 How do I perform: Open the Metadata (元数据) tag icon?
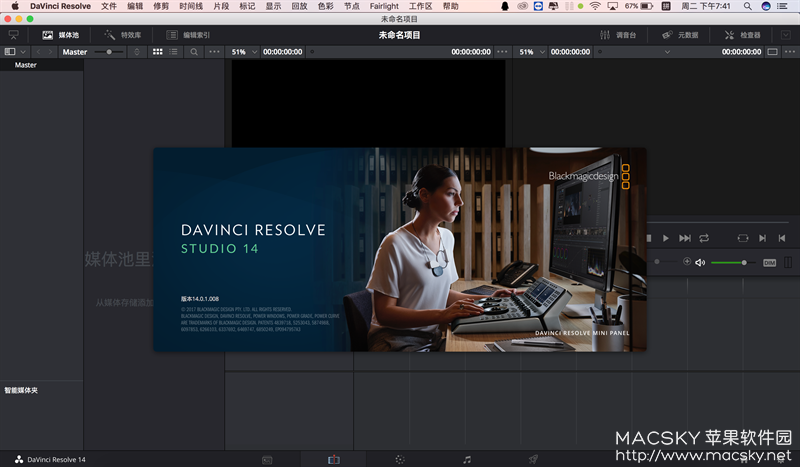pyautogui.click(x=667, y=35)
